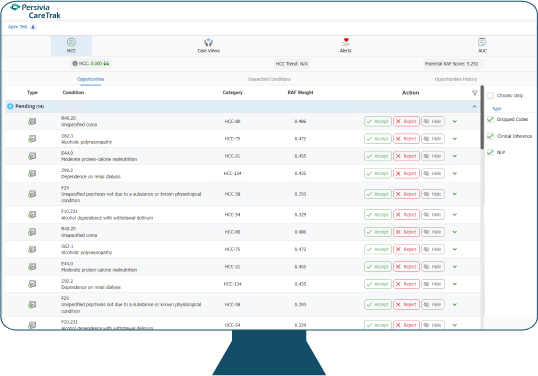Viewport: 538px width, 376px height.
Task: Click type icon of first Dependence on renal dialysis row
Action: click(x=32, y=174)
